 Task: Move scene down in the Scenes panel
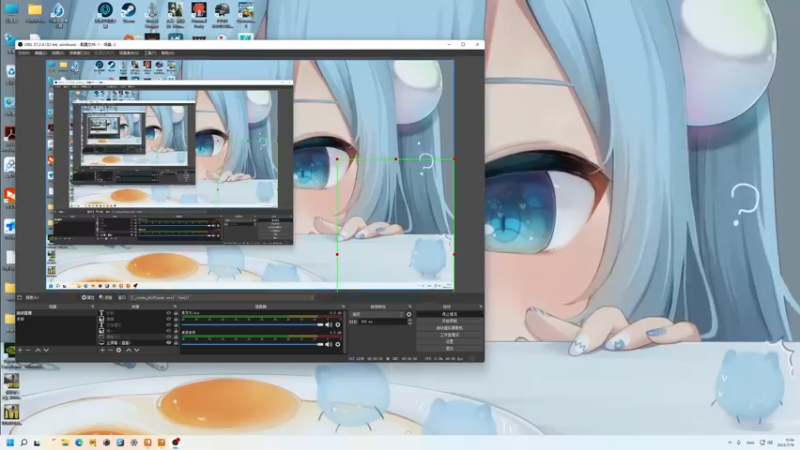46,351
